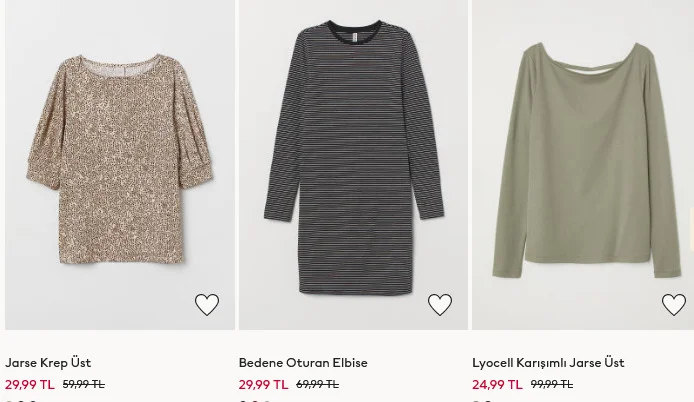Click the crossed-out 69,99 TL price
Image resolution: width=694 pixels, height=402 pixels.
317,384
